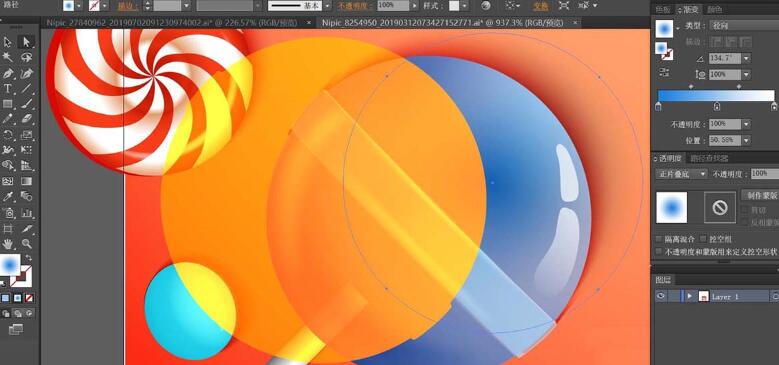Click the 制作蒙版 button
This screenshot has height=365, width=779.
pos(760,195)
